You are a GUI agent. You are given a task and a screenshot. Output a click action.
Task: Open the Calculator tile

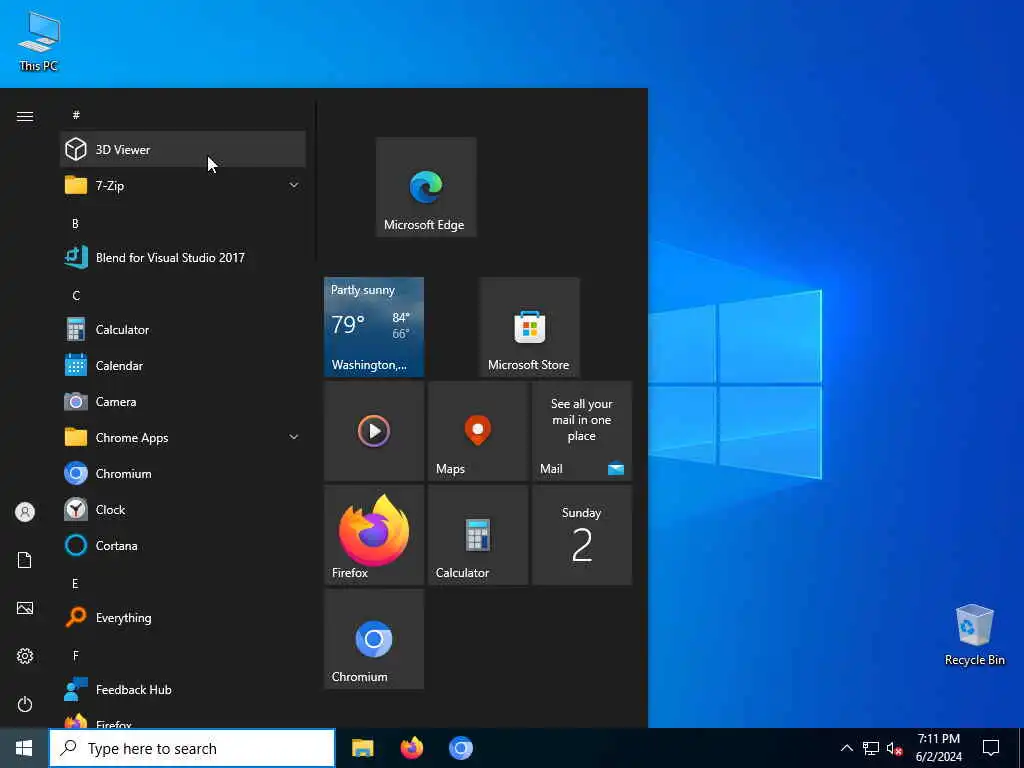click(x=477, y=535)
